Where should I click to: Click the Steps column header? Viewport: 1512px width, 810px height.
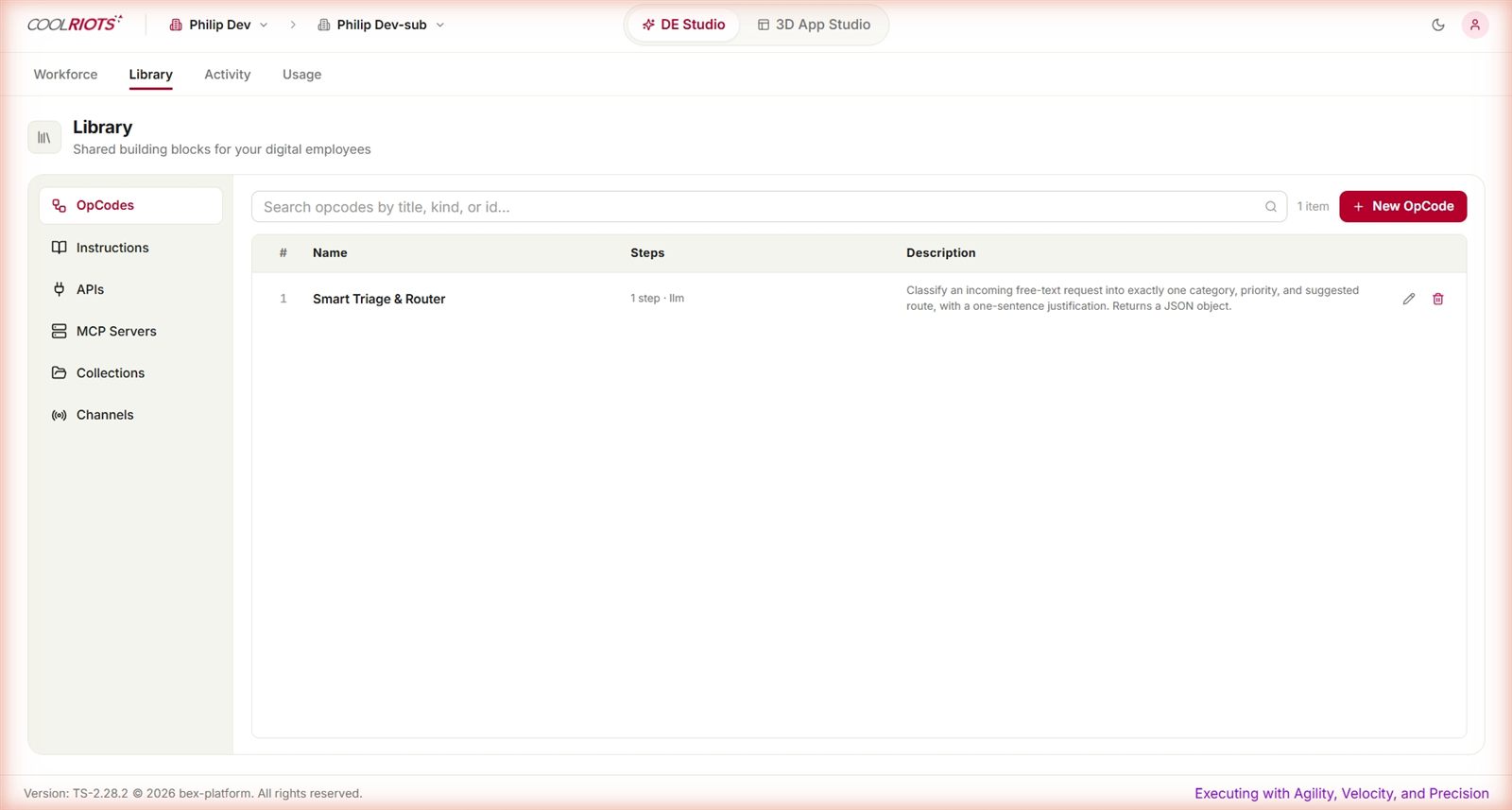(647, 253)
